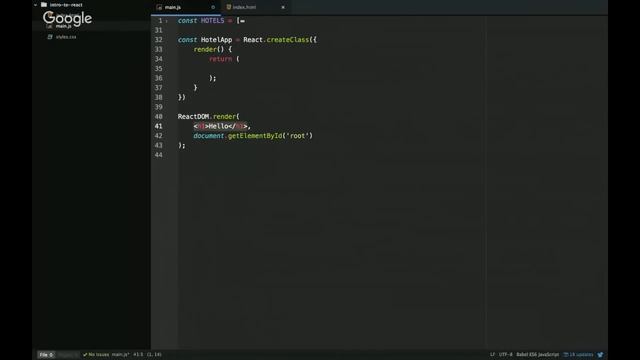Screen dimensions: 640x360
Task: Click line number 41 in the gutter
Action: [x=158, y=126]
